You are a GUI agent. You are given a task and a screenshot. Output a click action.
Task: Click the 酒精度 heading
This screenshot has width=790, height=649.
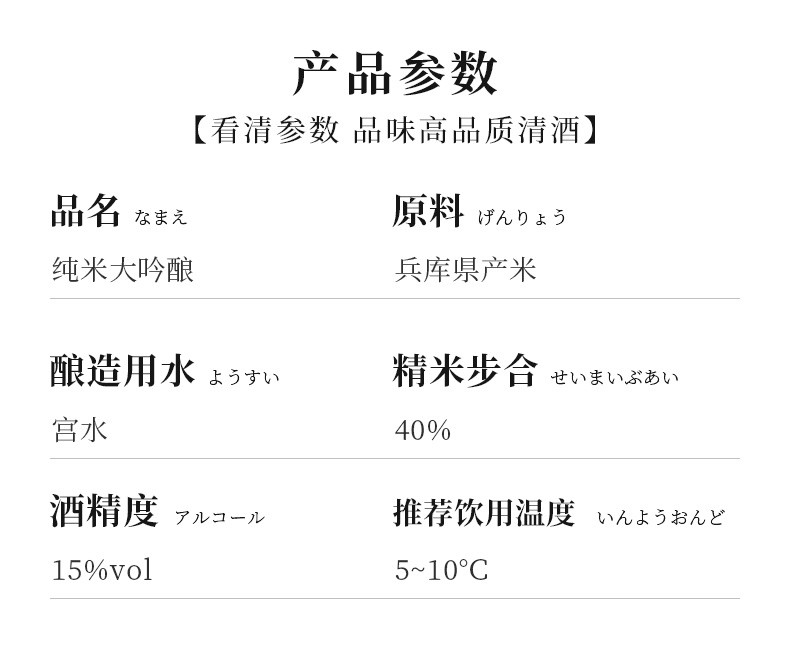pyautogui.click(x=104, y=511)
